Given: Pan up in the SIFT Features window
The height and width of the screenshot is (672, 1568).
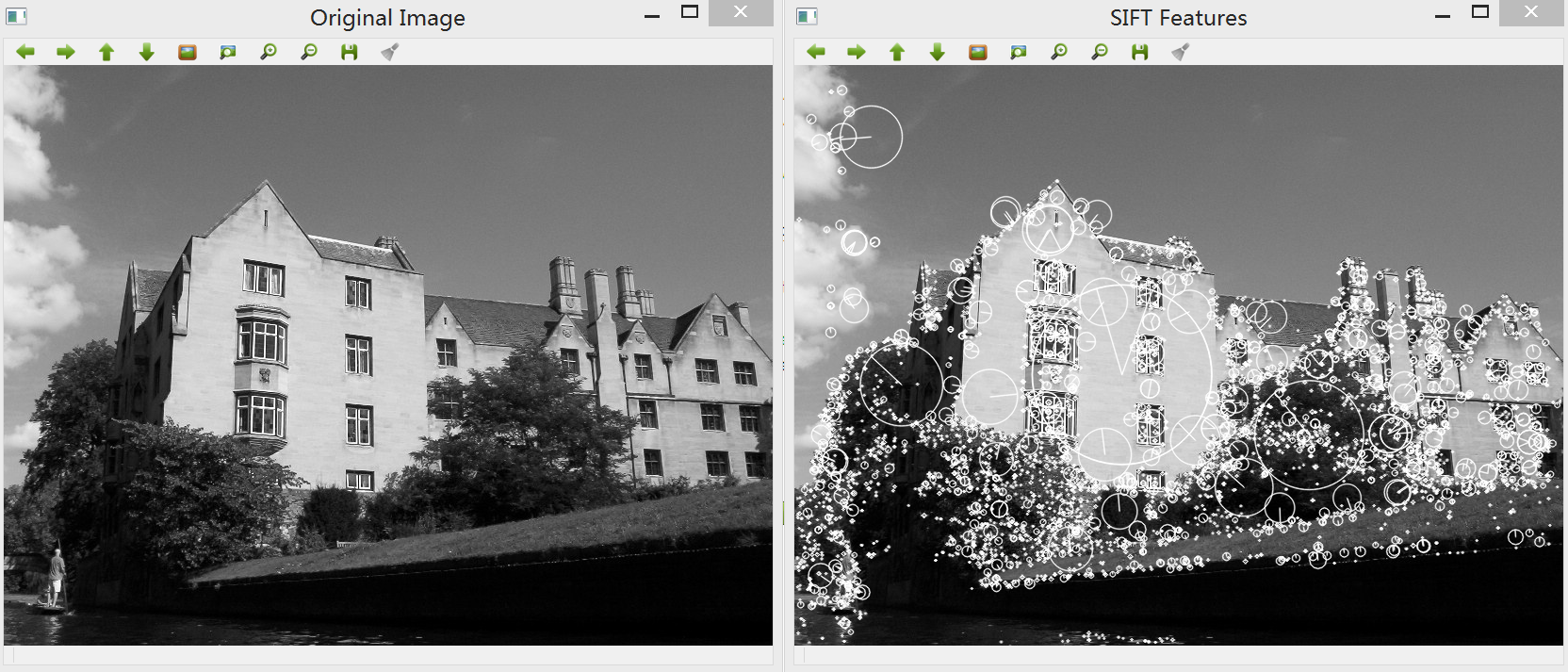Looking at the screenshot, I should 897,52.
